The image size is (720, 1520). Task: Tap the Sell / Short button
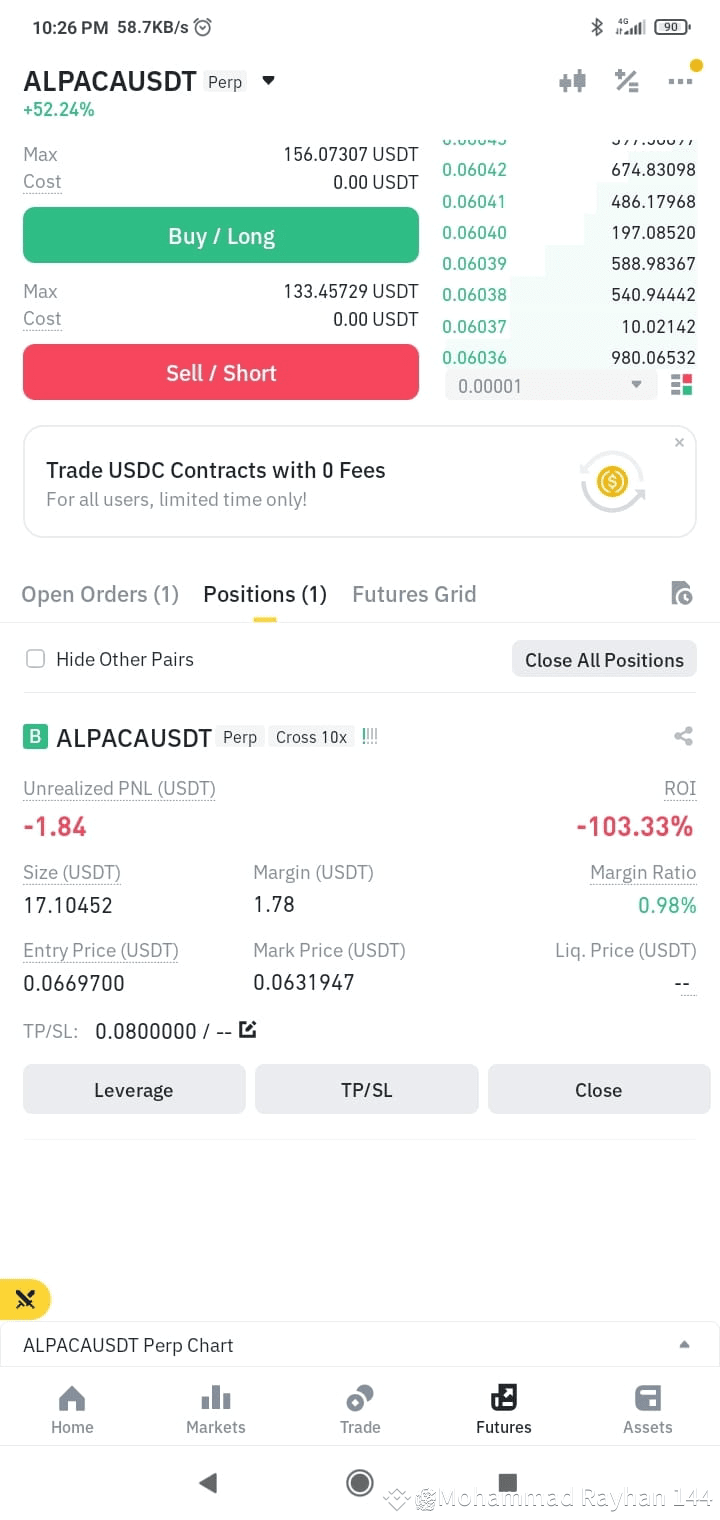(x=221, y=372)
